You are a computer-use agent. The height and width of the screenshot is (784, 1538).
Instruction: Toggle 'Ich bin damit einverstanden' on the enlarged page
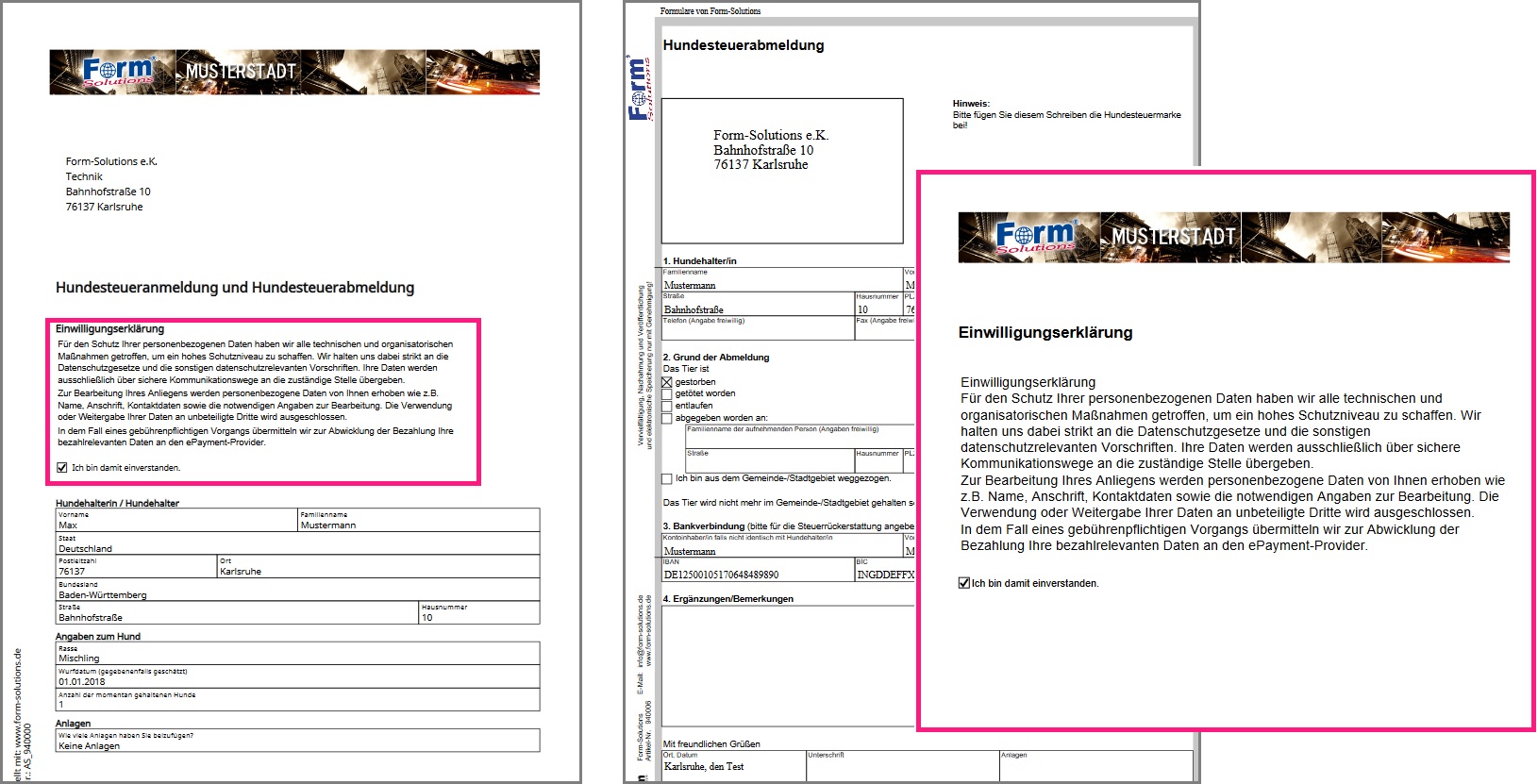pyautogui.click(x=963, y=583)
